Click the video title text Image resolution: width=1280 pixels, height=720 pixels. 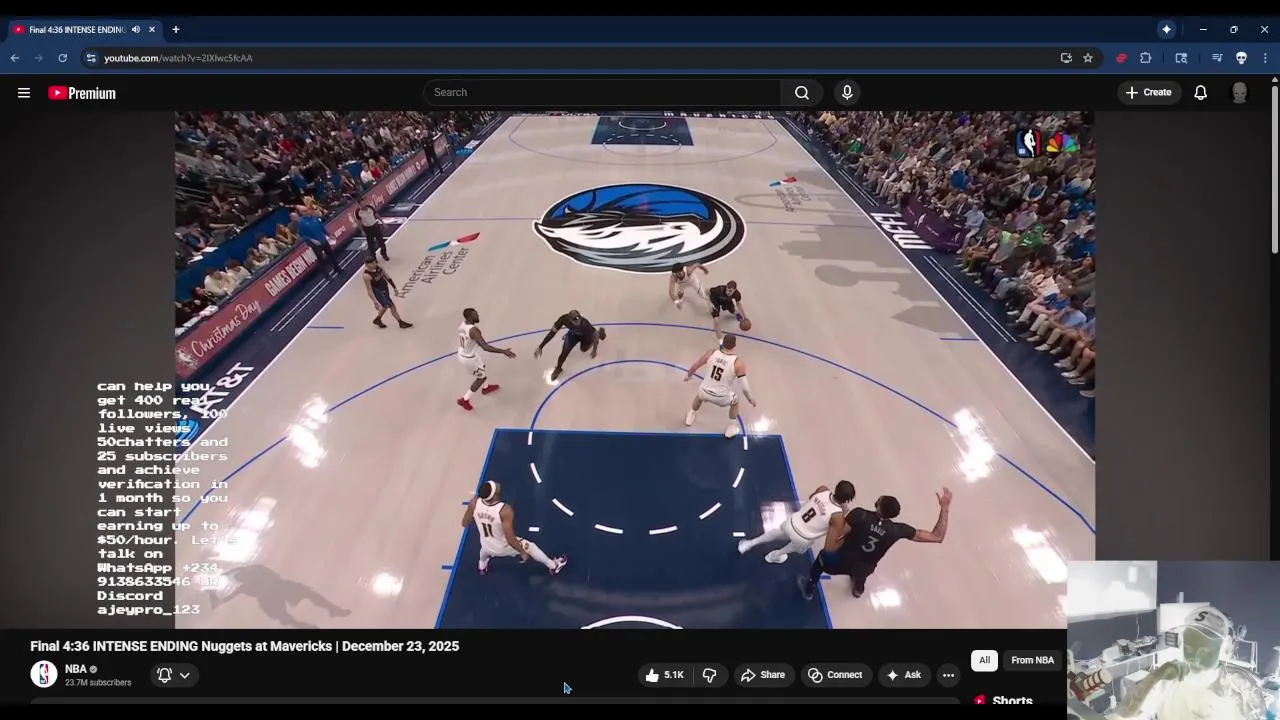pos(245,646)
